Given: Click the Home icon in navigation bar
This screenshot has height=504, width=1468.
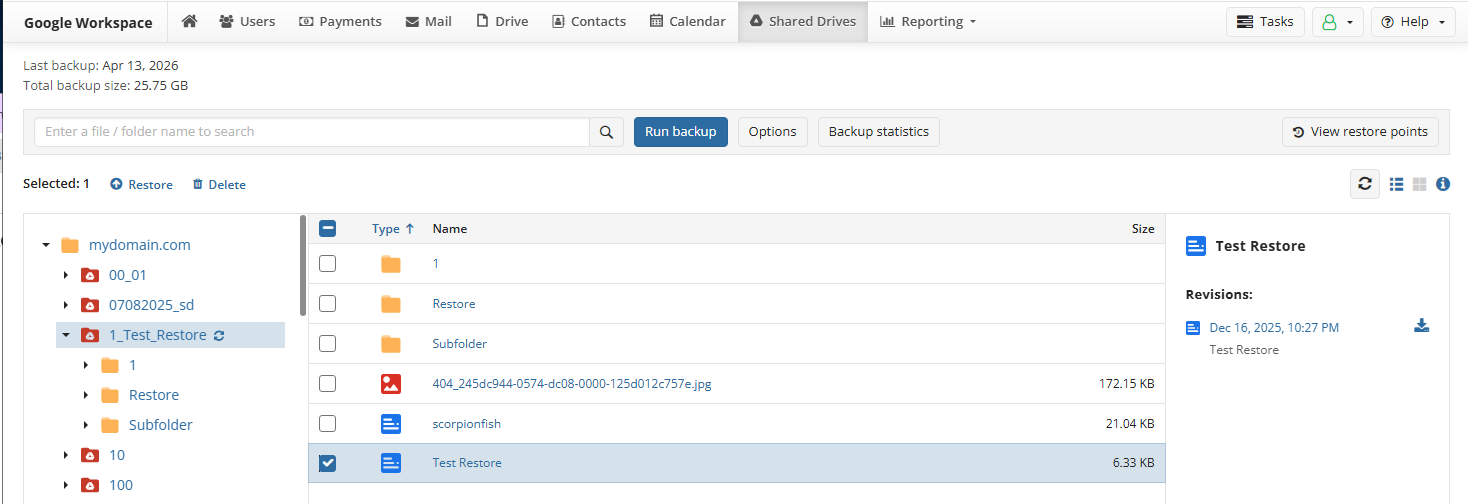Looking at the screenshot, I should click(x=188, y=21).
